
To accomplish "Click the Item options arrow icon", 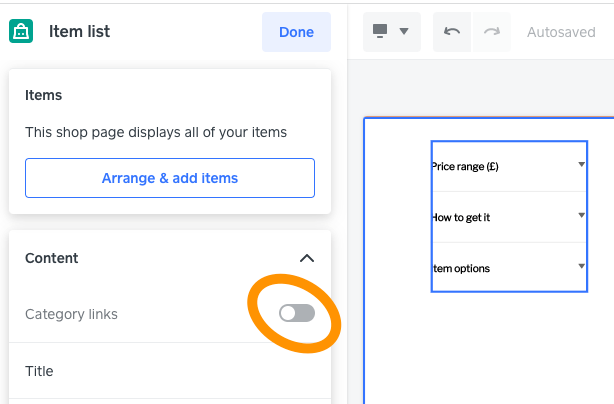I will click(x=581, y=267).
